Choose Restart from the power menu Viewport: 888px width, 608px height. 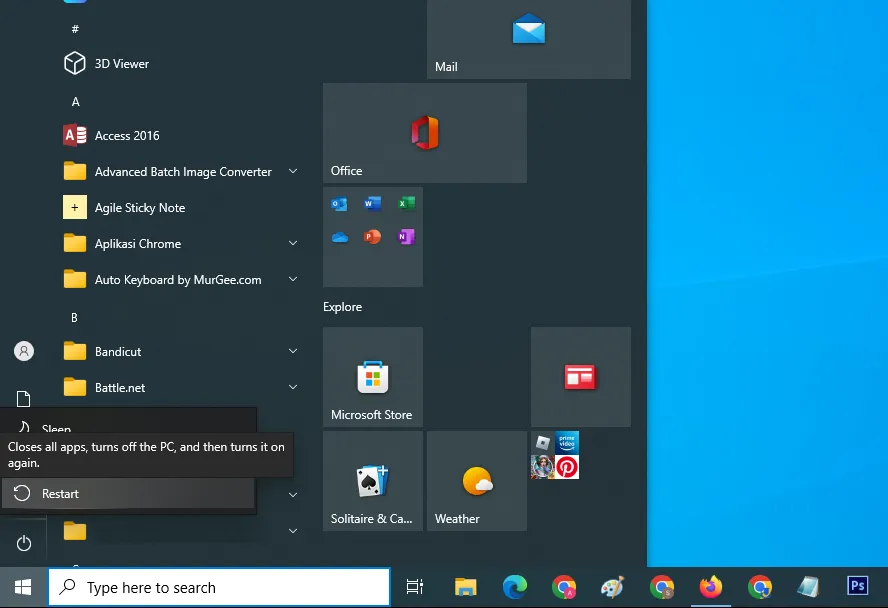tap(128, 494)
